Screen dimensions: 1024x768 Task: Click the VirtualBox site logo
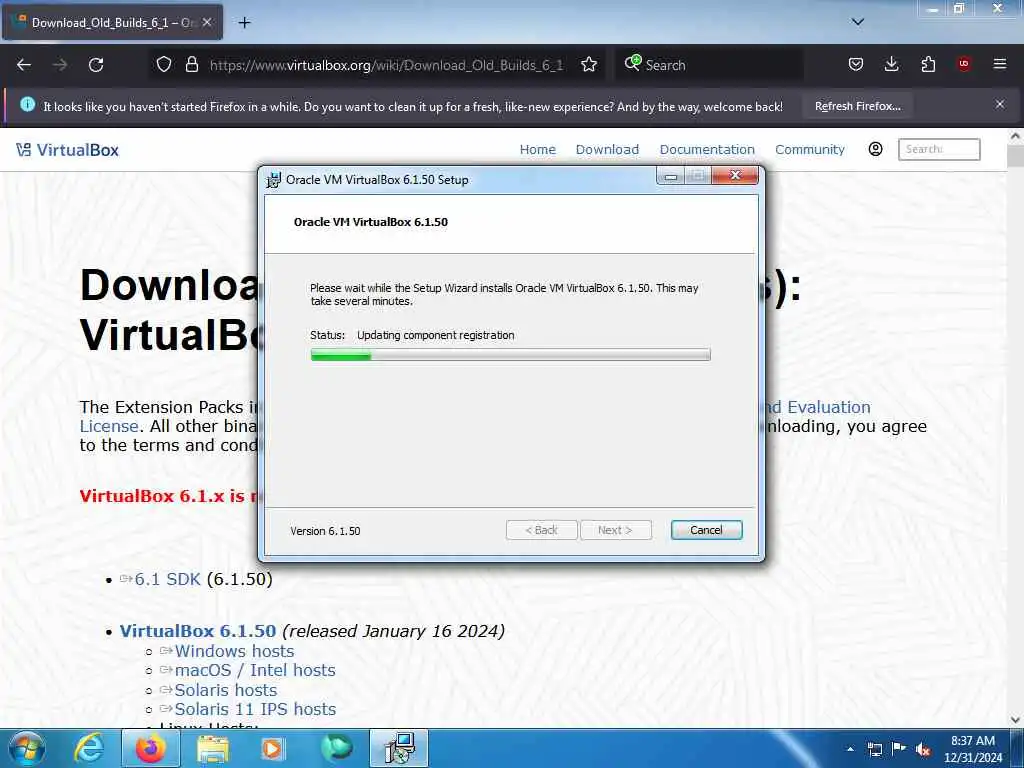[x=68, y=150]
